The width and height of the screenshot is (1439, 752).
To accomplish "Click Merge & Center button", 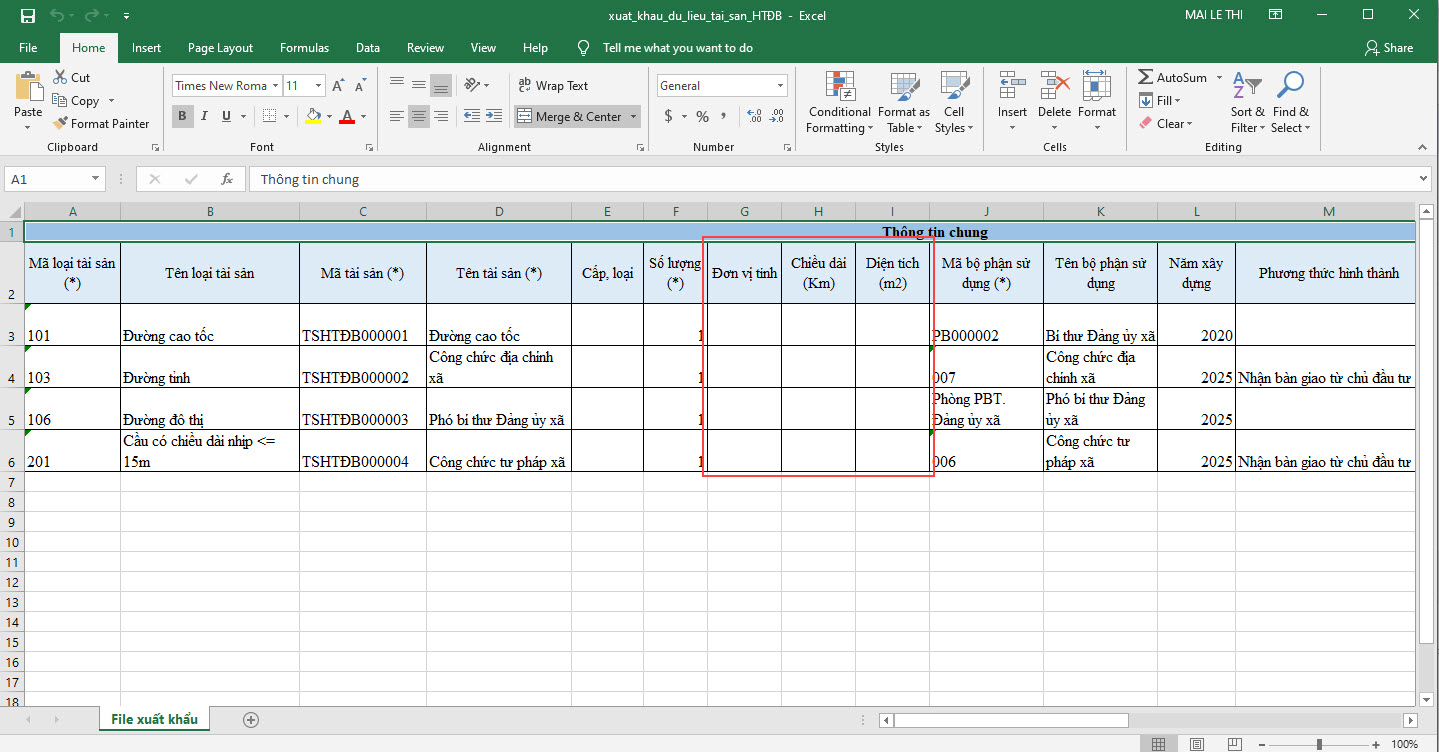I will (568, 117).
